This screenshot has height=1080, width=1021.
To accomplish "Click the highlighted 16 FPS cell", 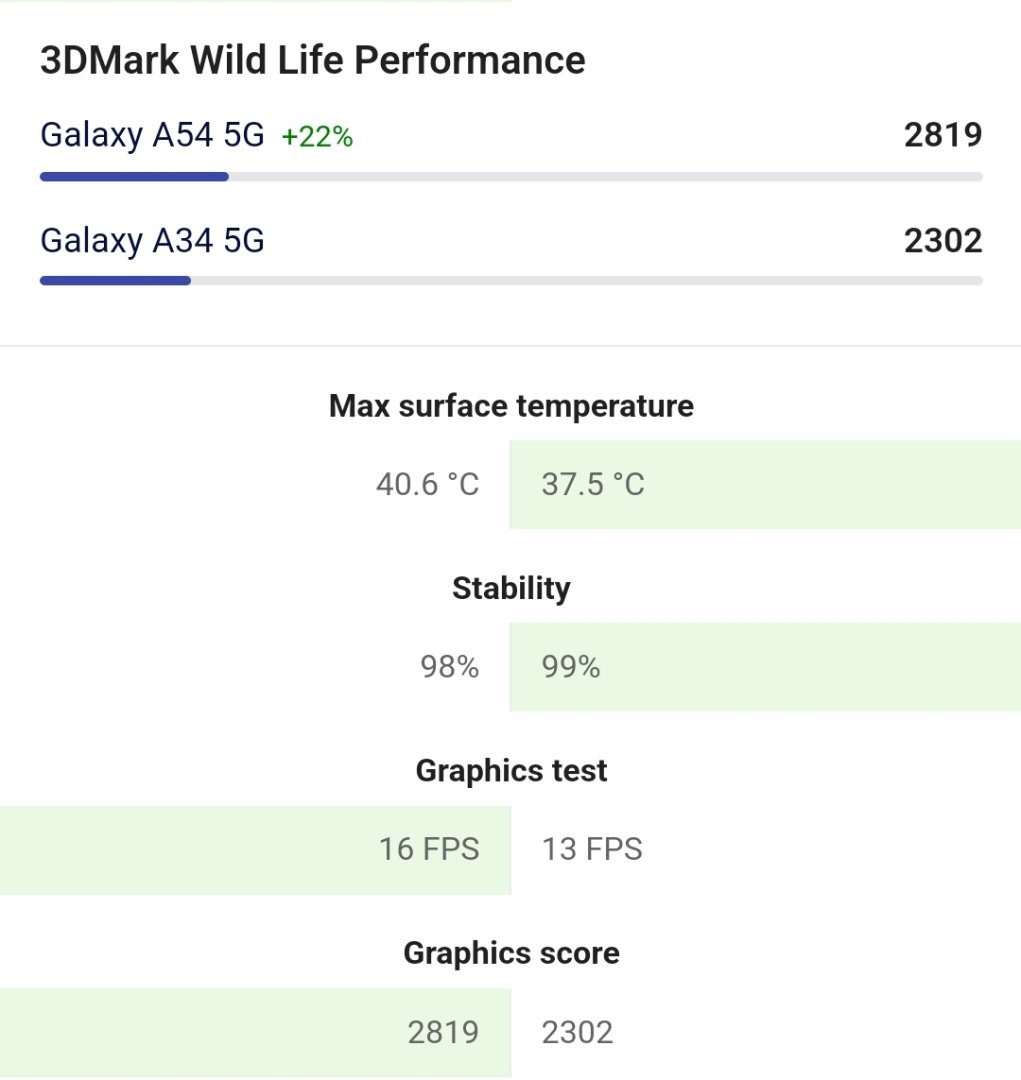I will [x=255, y=850].
